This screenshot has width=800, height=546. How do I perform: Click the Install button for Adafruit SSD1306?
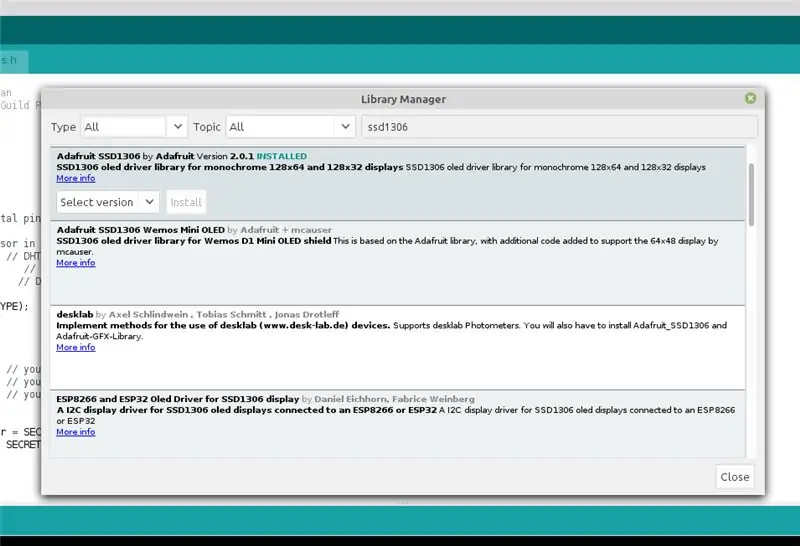pyautogui.click(x=186, y=202)
